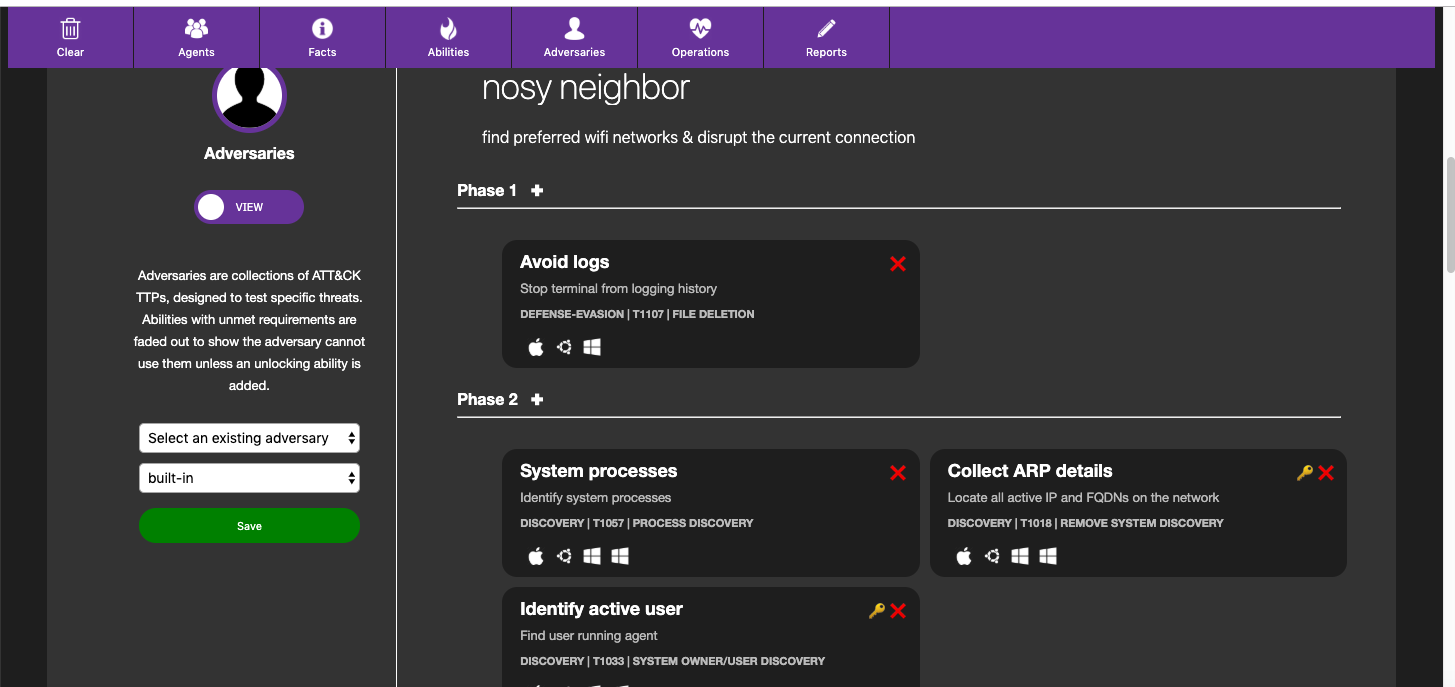
Task: Add ability to Phase 1 with plus
Action: 537,190
